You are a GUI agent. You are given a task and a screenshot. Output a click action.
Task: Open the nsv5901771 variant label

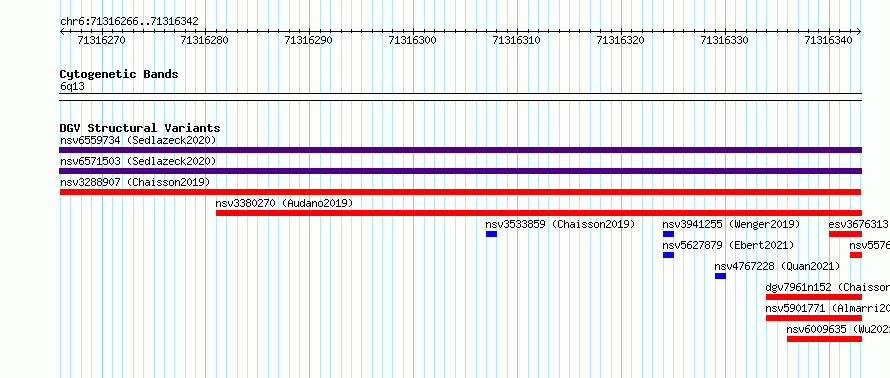(x=828, y=308)
